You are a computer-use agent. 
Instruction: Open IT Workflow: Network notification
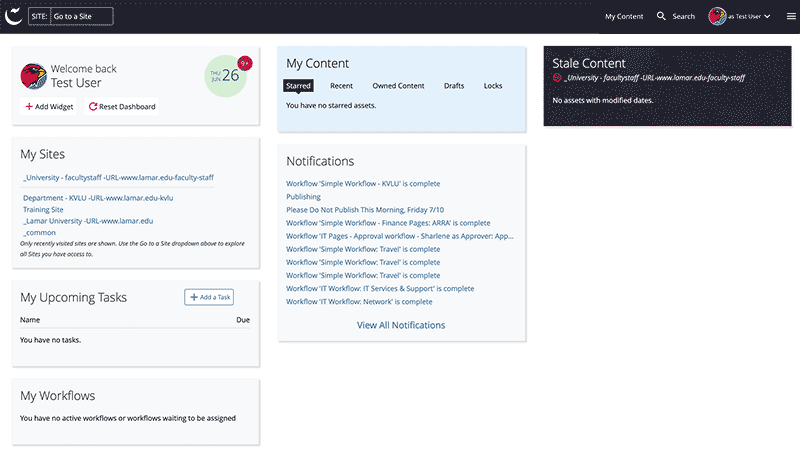[x=359, y=302]
